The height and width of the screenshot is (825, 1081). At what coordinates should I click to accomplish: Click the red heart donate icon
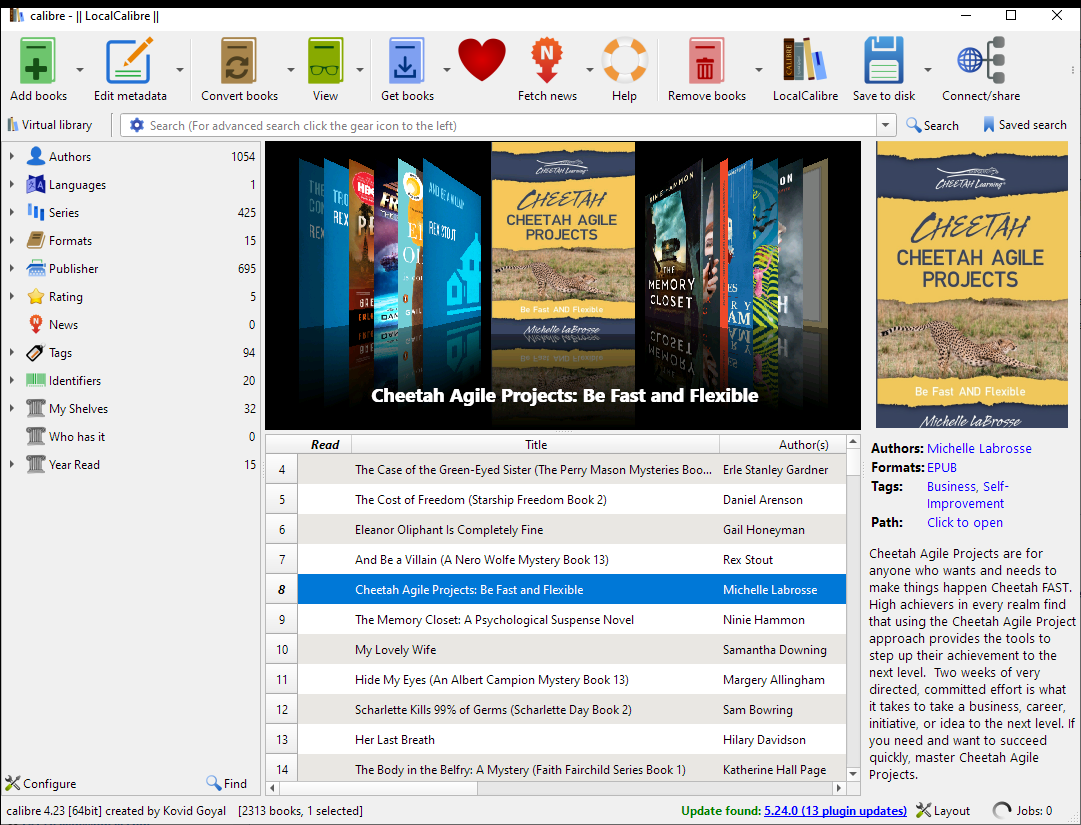click(482, 60)
